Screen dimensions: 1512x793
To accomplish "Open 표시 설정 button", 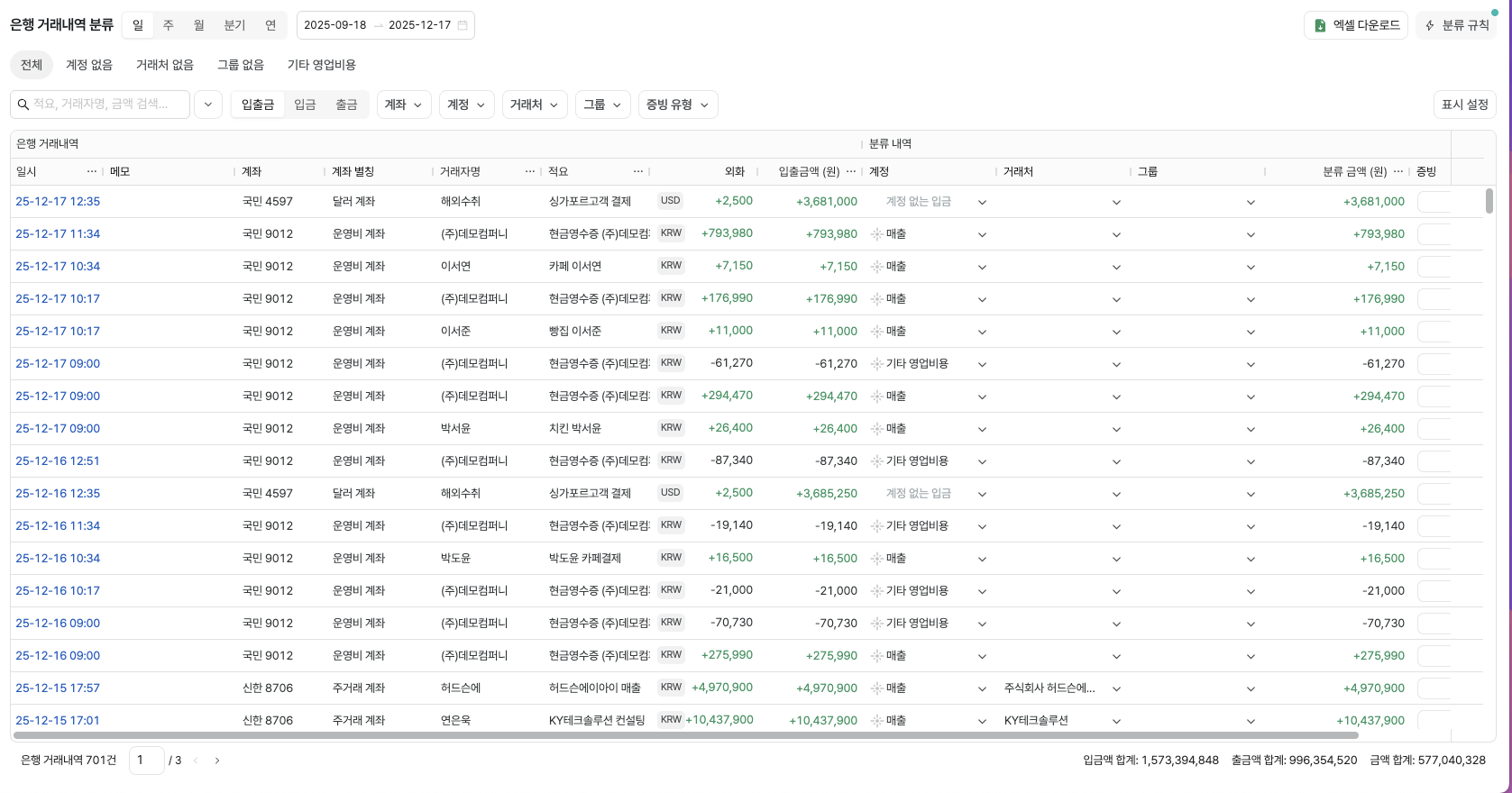I will point(1464,105).
